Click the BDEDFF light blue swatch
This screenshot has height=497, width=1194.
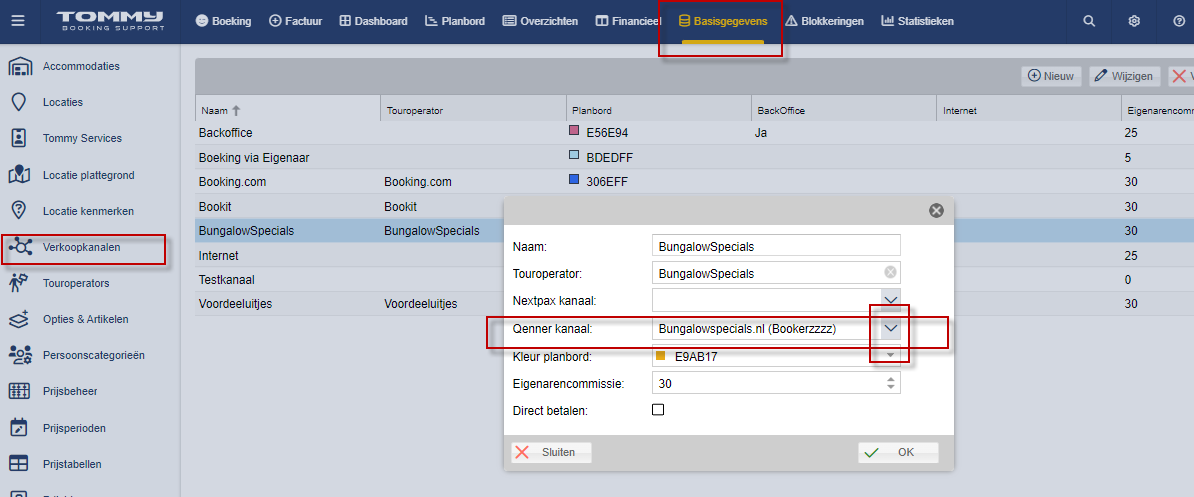[575, 156]
